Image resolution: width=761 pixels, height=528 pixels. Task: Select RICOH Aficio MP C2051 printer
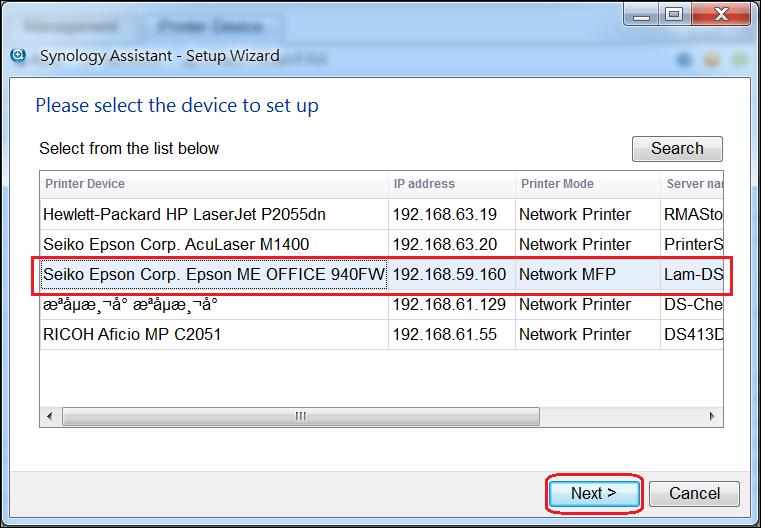point(131,334)
